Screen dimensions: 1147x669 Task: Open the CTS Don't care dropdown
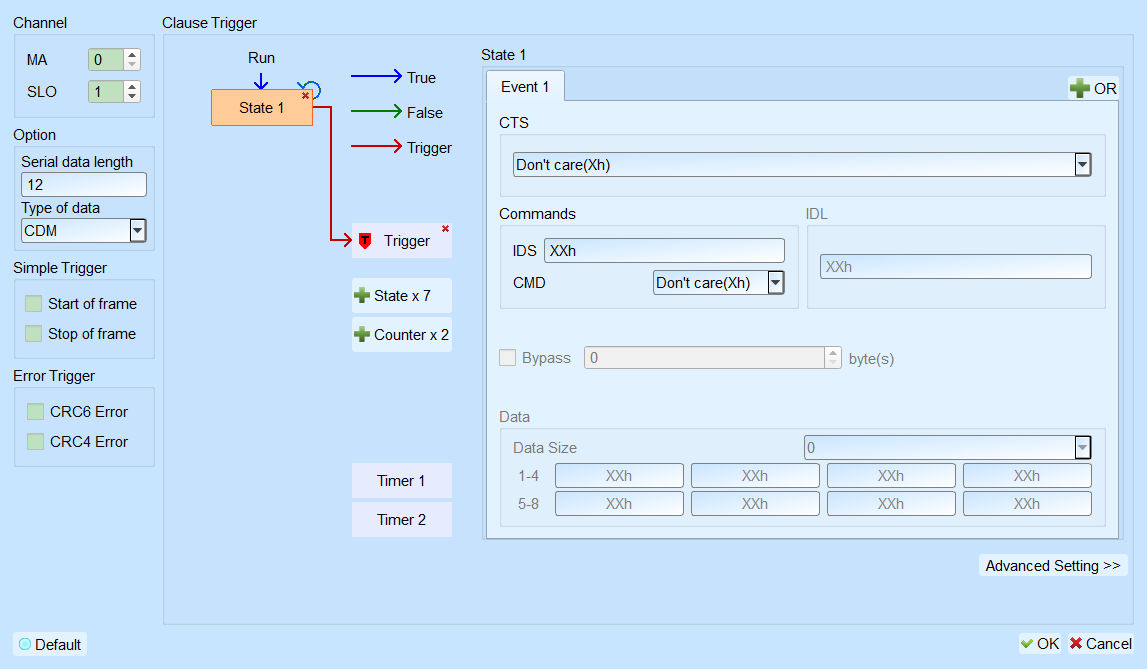(1083, 165)
